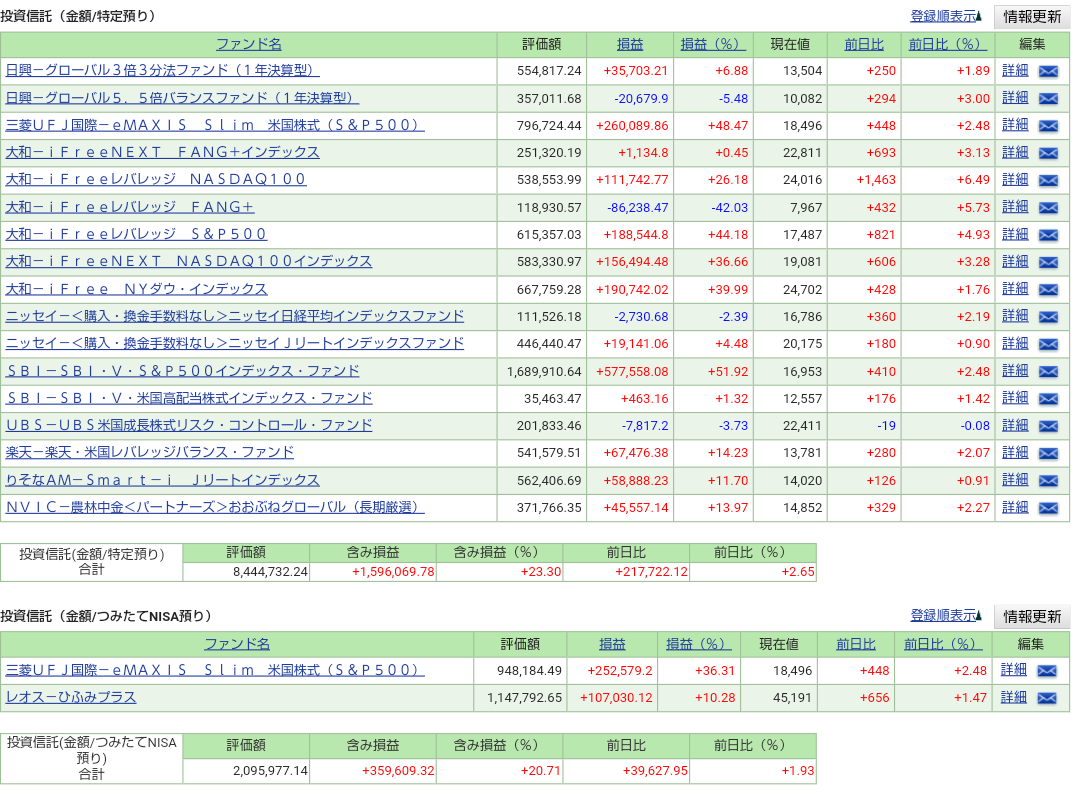This screenshot has width=1080, height=794.
Task: Click the envelope icon in the UBS米国成長株式リスク・コントロール row
Action: (x=1048, y=426)
